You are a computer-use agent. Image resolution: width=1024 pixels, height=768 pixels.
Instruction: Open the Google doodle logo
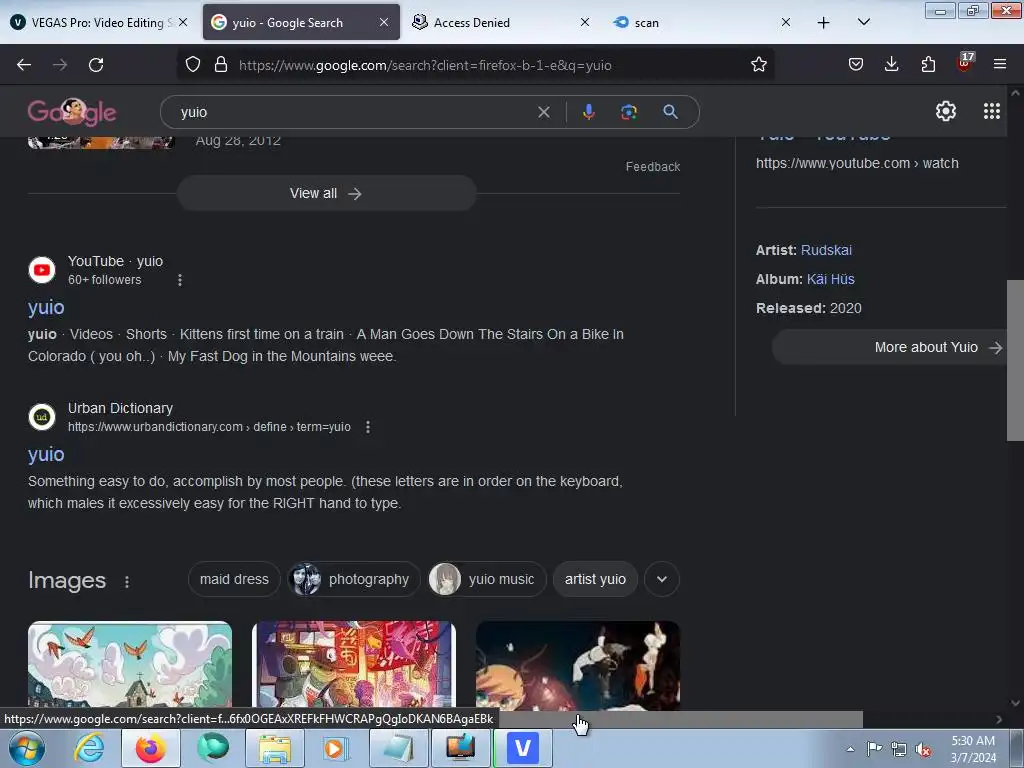point(72,112)
